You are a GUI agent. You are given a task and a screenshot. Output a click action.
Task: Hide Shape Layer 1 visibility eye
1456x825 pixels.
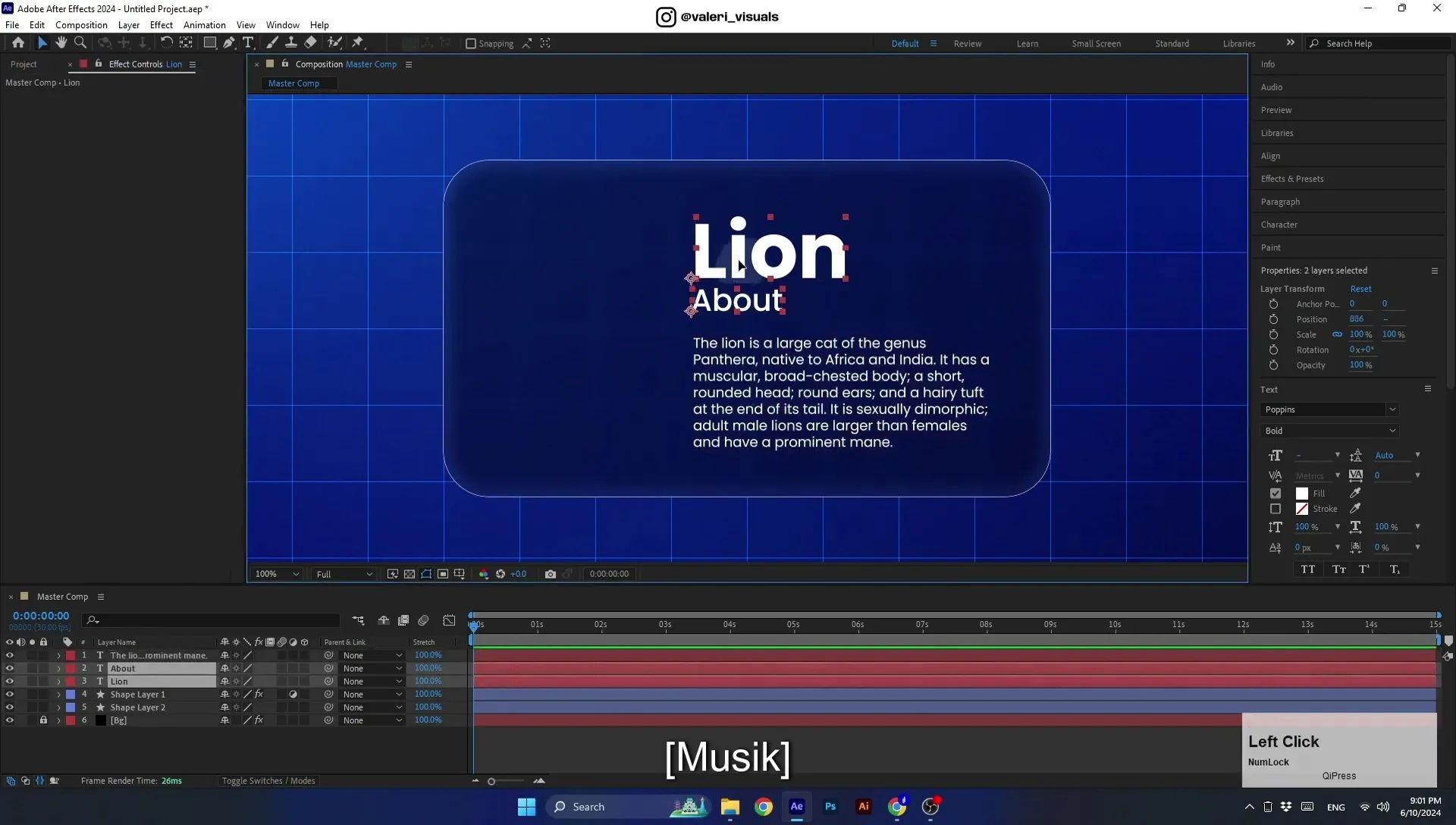pyautogui.click(x=10, y=695)
